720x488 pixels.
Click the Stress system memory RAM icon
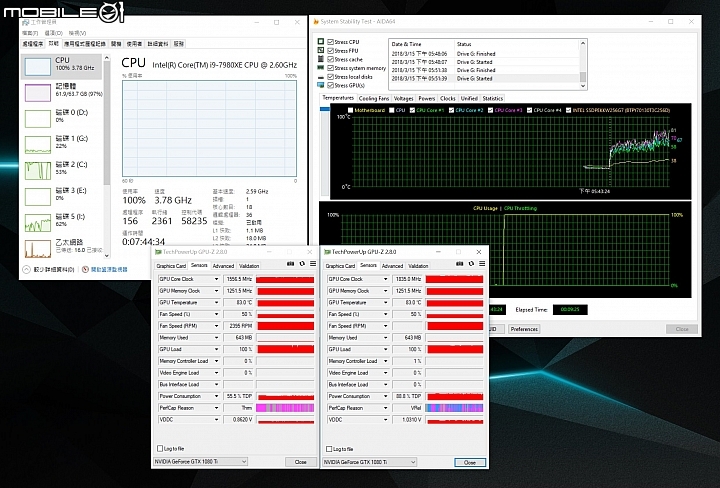click(321, 67)
